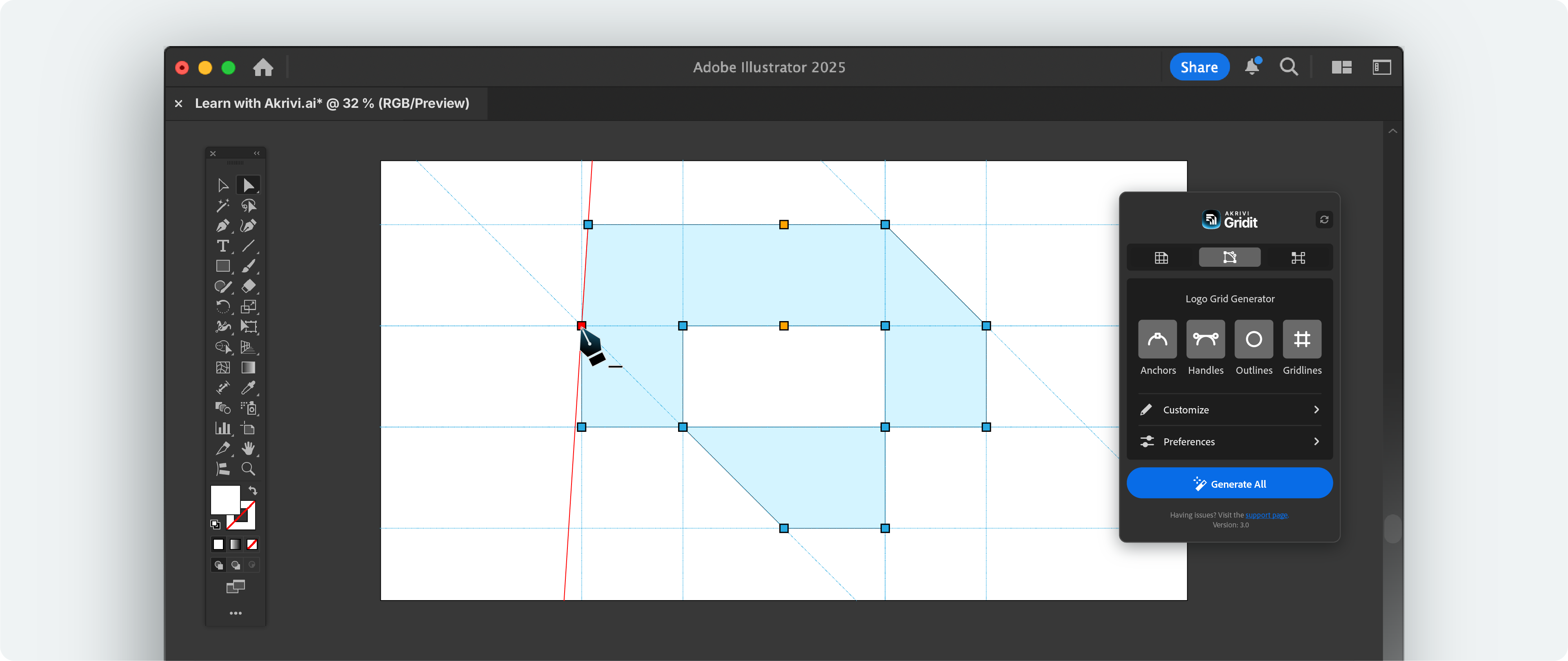
Task: Select the Artboard tool
Action: click(x=248, y=428)
